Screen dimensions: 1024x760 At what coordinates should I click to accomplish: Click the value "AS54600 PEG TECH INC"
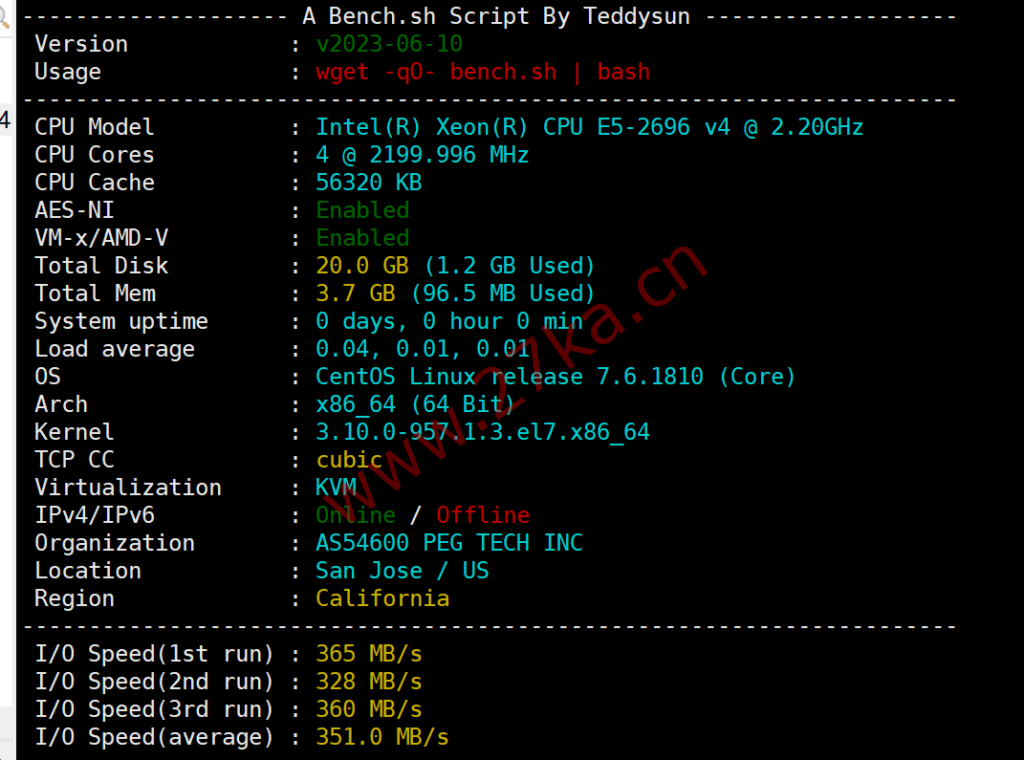coord(449,543)
